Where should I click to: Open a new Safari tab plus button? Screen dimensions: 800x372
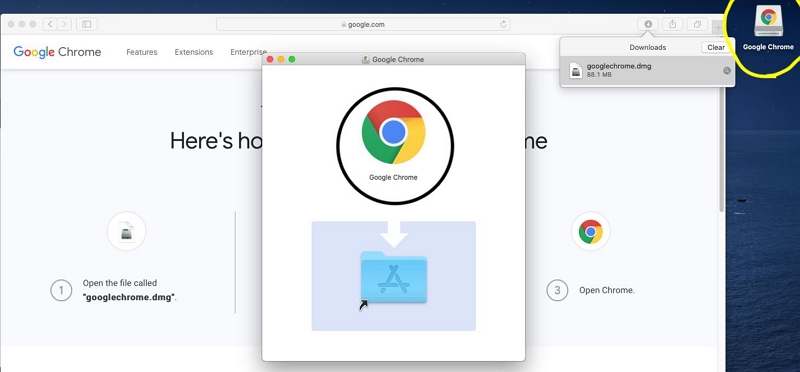coord(718,27)
